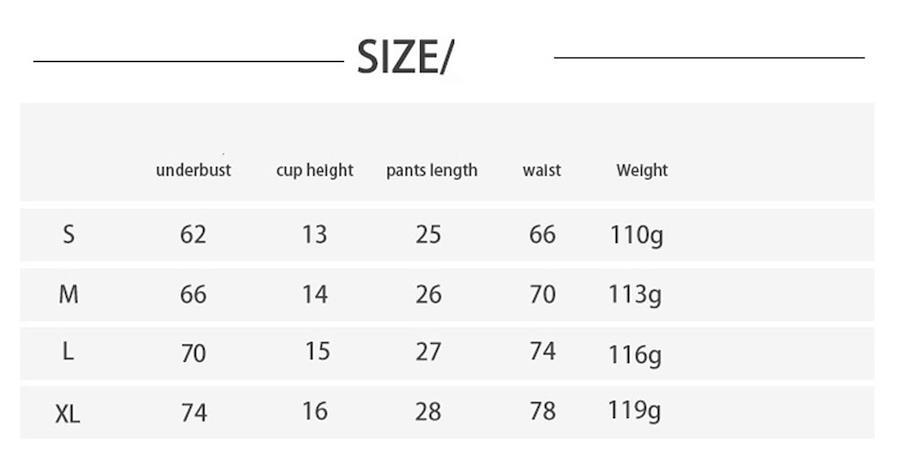The height and width of the screenshot is (450, 900).
Task: Select the Weight column header
Action: tap(642, 170)
